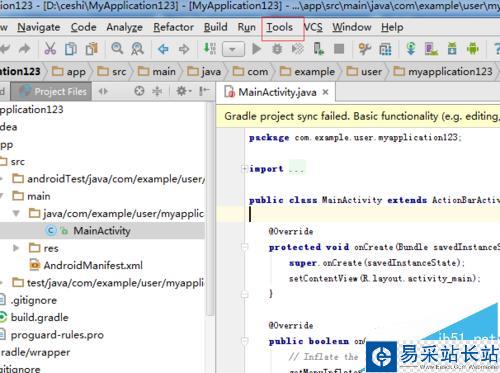Select the test/java/com/example folder row

coord(108,283)
